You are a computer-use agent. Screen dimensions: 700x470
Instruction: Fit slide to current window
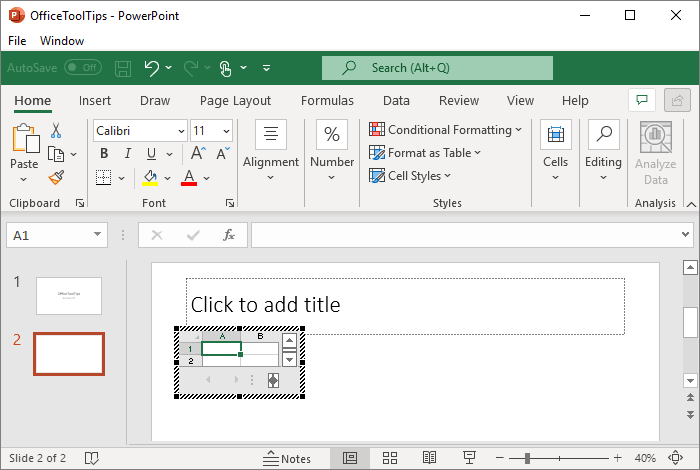click(x=675, y=458)
